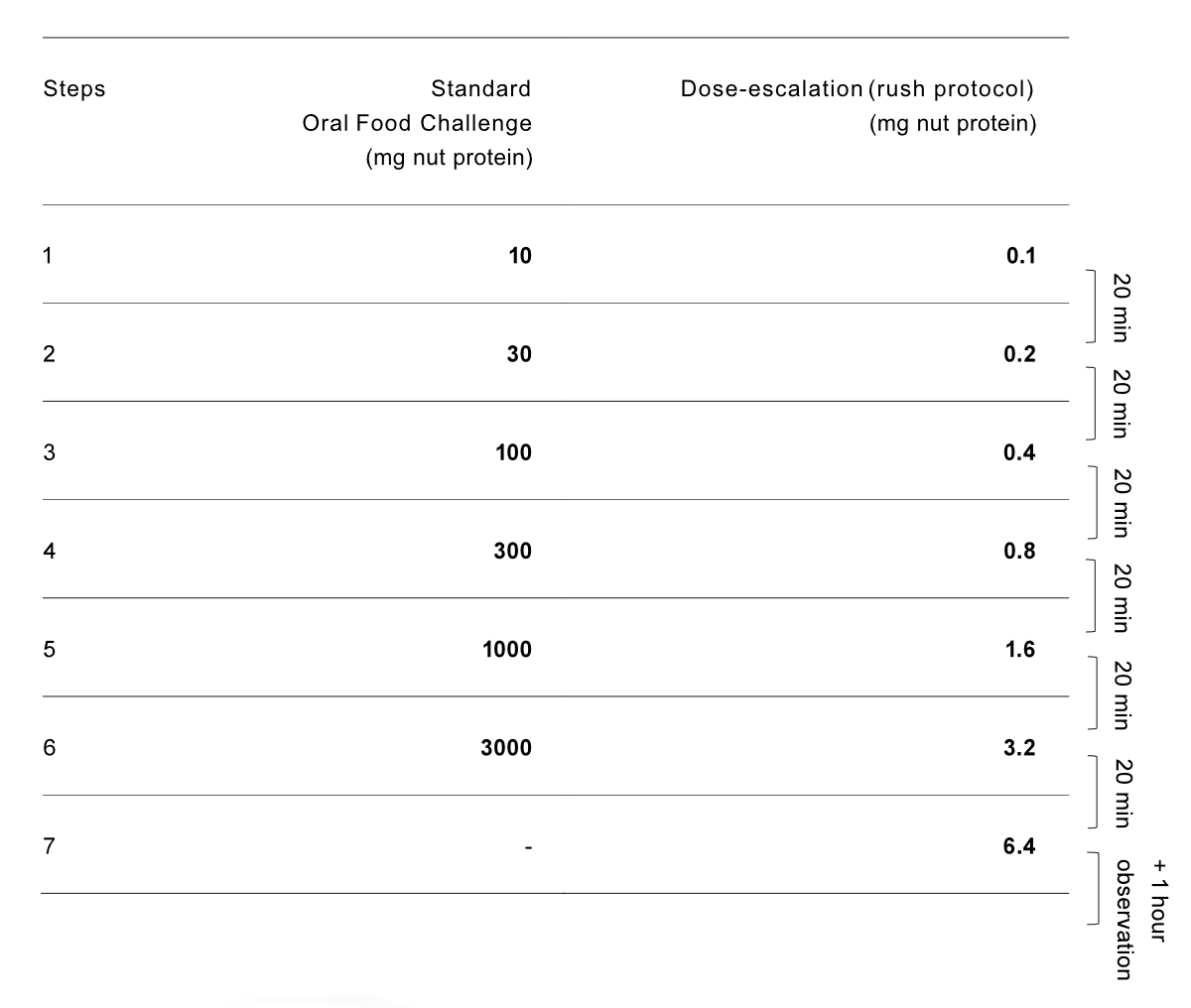Image resolution: width=1191 pixels, height=1008 pixels.
Task: Click the dash in step 7 row
Action: (529, 848)
